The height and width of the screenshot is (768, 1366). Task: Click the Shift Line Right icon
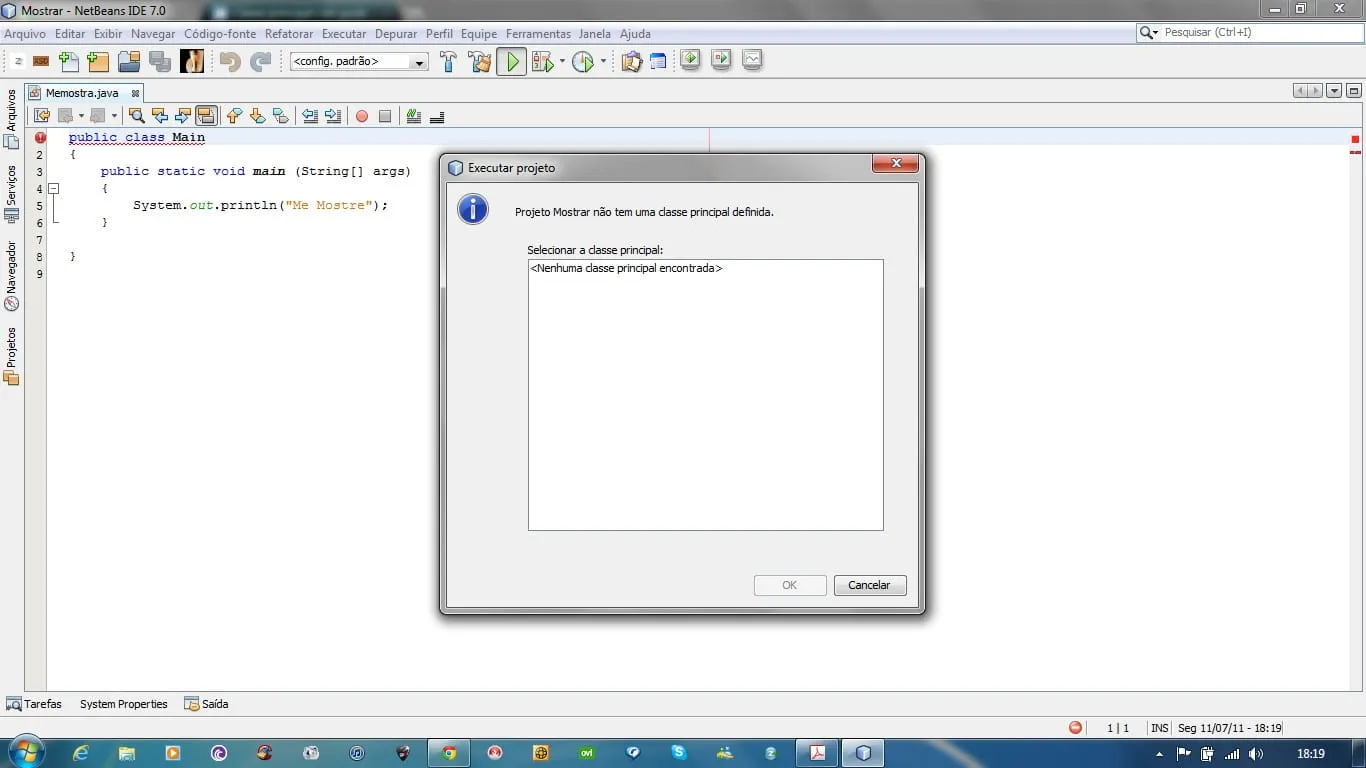pyautogui.click(x=333, y=116)
